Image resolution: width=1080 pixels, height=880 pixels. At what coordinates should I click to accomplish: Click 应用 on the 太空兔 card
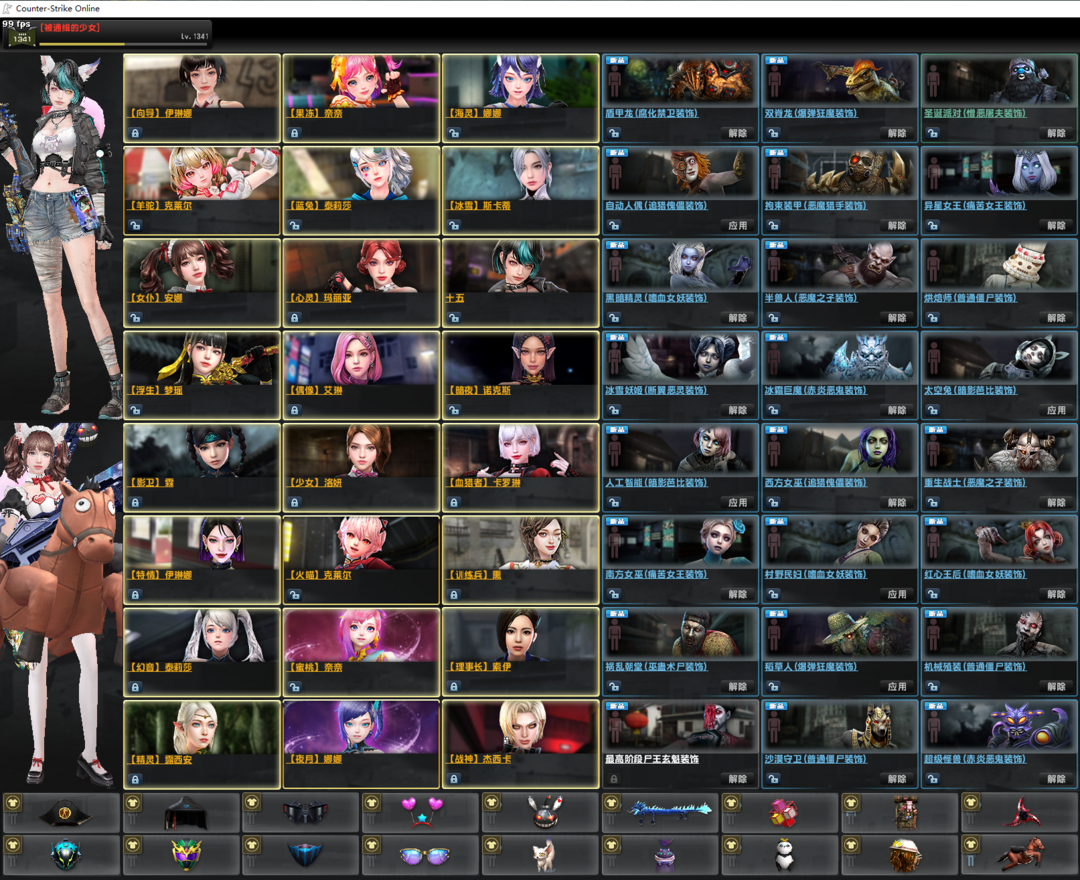click(x=1057, y=410)
